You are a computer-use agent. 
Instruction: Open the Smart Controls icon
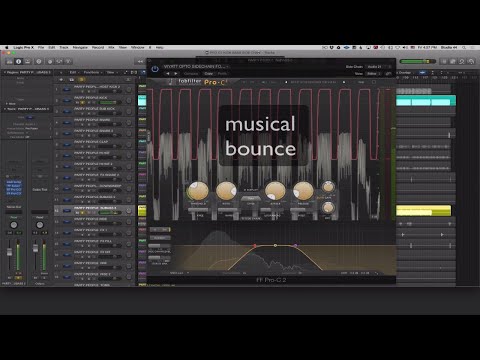pyautogui.click(x=50, y=61)
